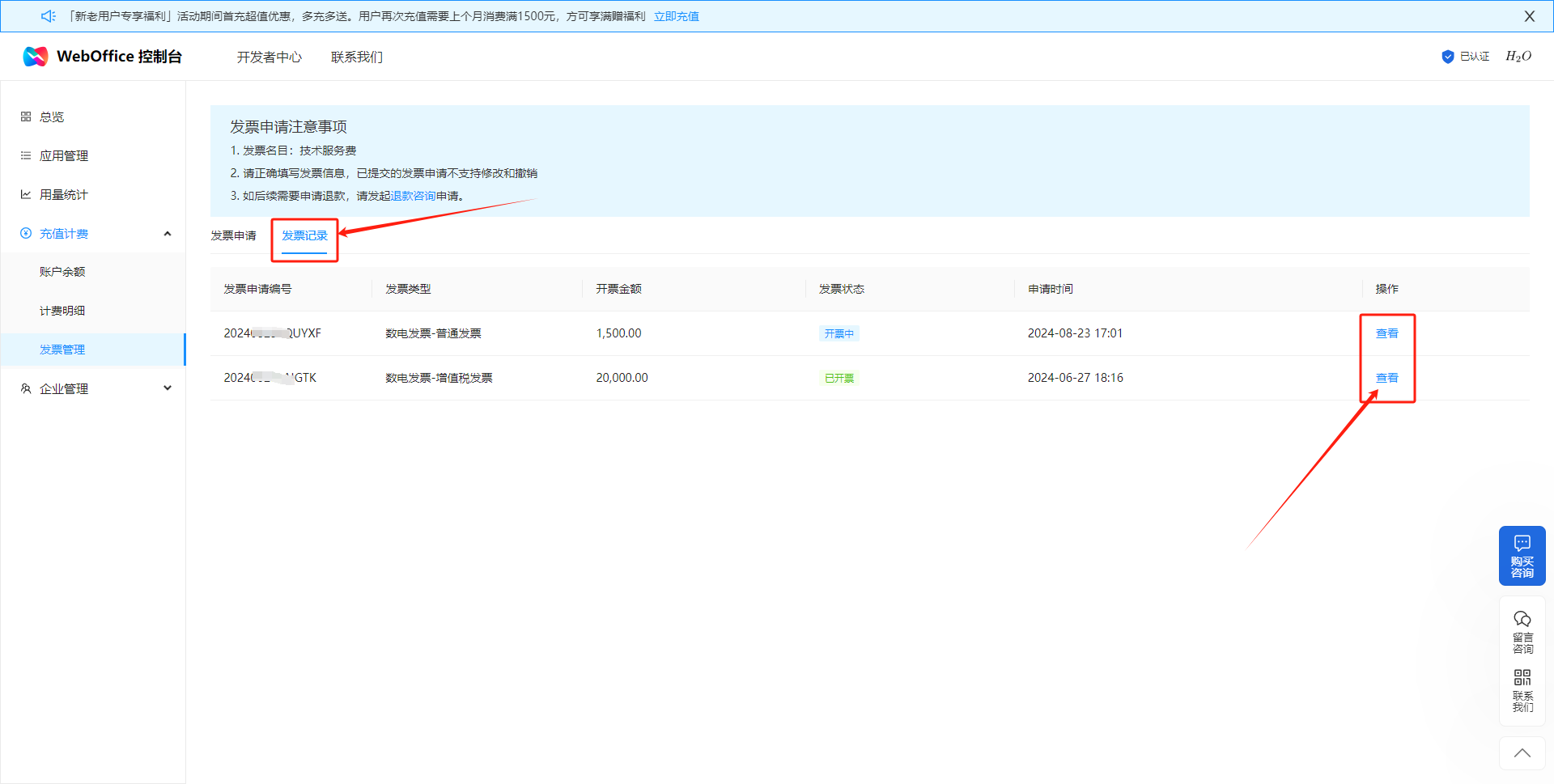Click the 企业管理 people icon

[26, 388]
